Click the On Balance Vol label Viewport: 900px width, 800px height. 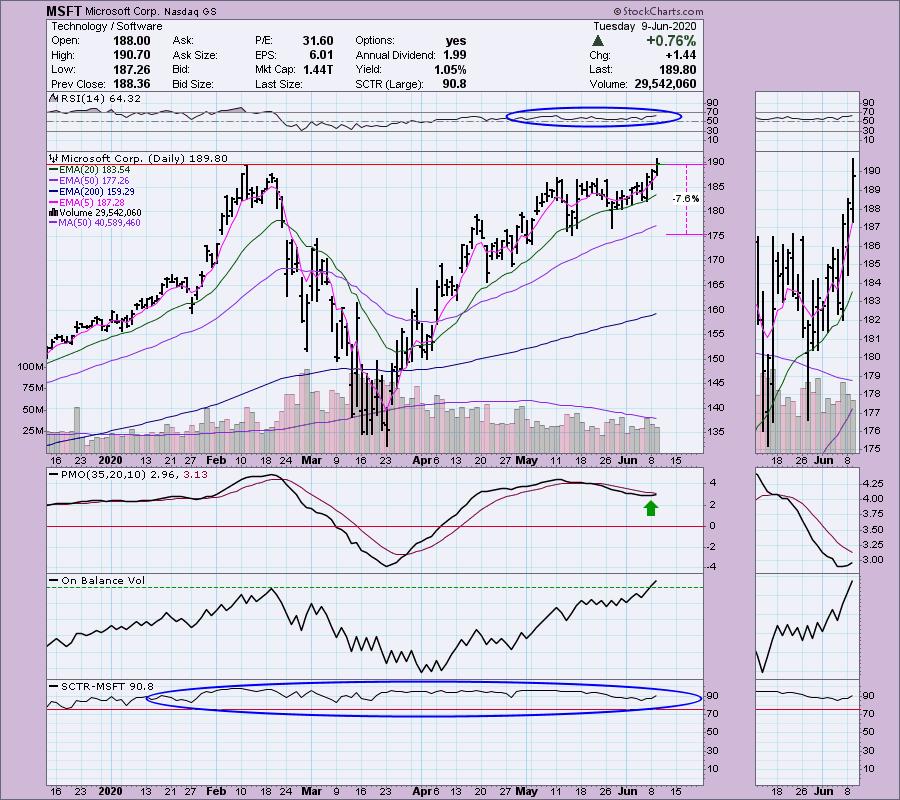point(97,581)
